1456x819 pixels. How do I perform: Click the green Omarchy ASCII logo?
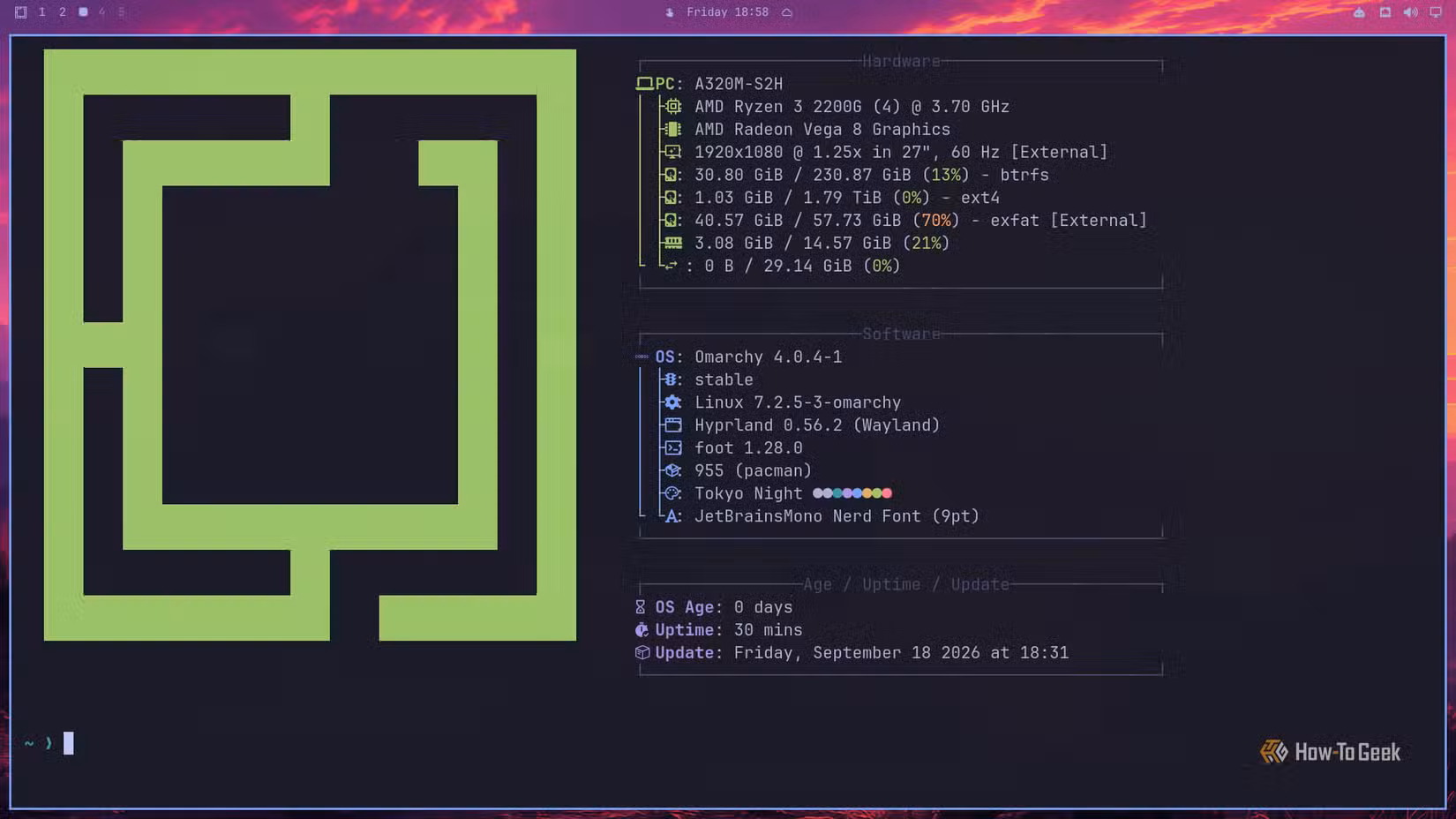point(310,345)
